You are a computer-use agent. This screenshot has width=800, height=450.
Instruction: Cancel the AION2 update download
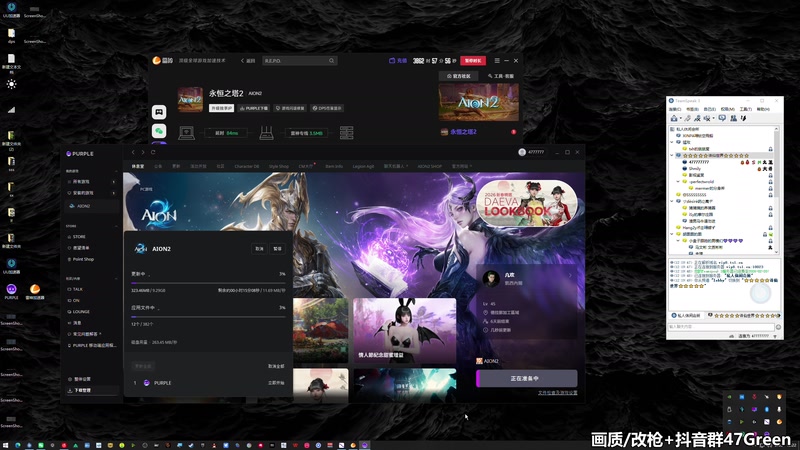(x=259, y=249)
